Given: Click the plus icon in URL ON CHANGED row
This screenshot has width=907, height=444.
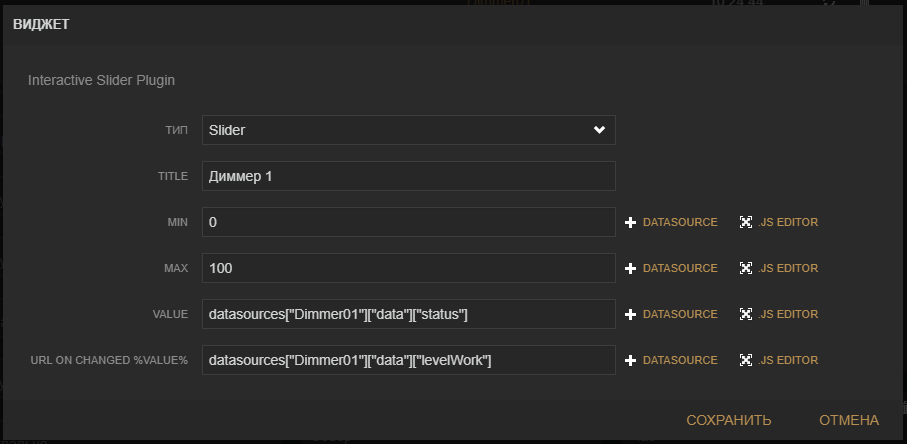Looking at the screenshot, I should coord(631,361).
